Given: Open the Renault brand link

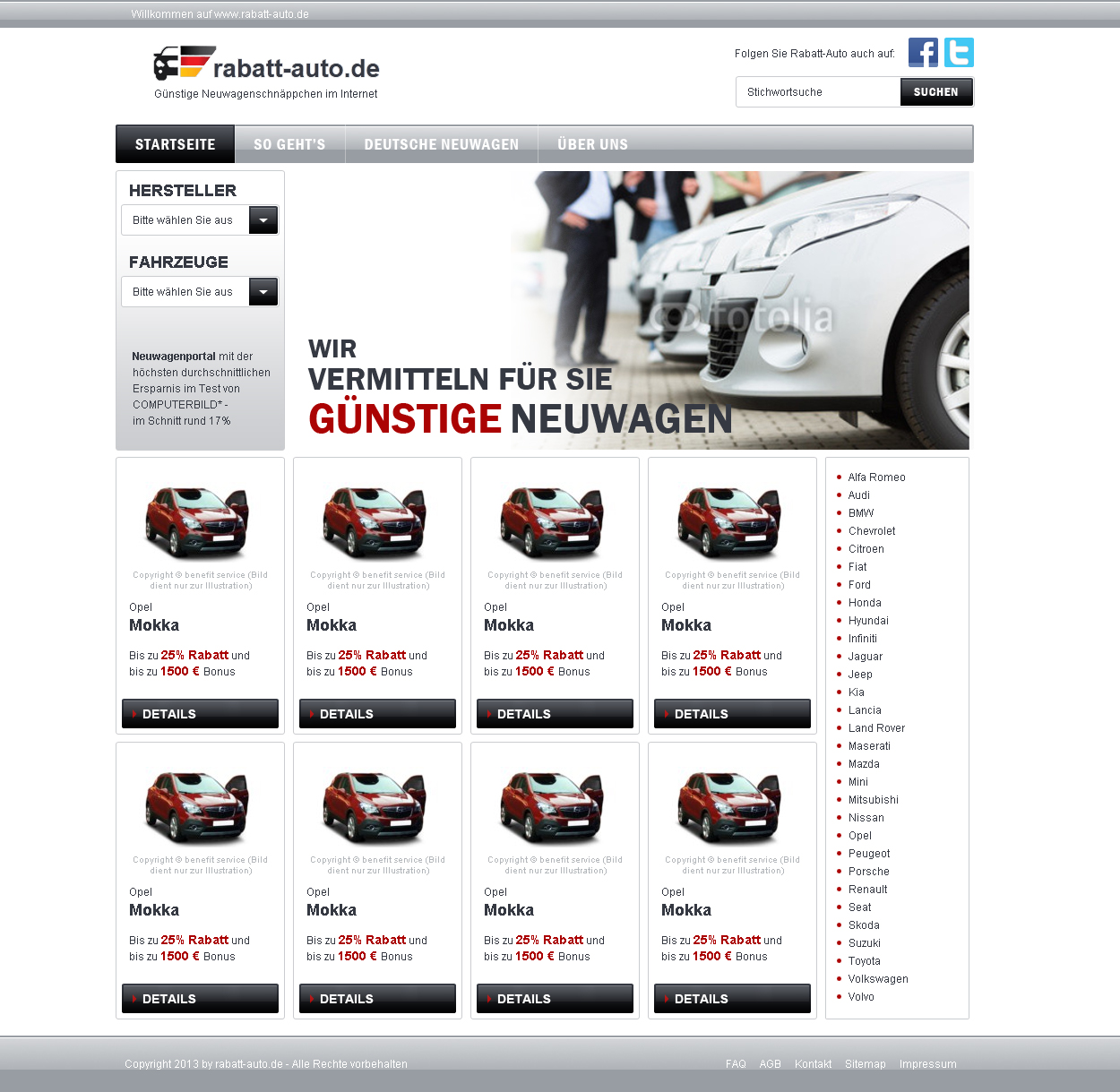Looking at the screenshot, I should (868, 890).
